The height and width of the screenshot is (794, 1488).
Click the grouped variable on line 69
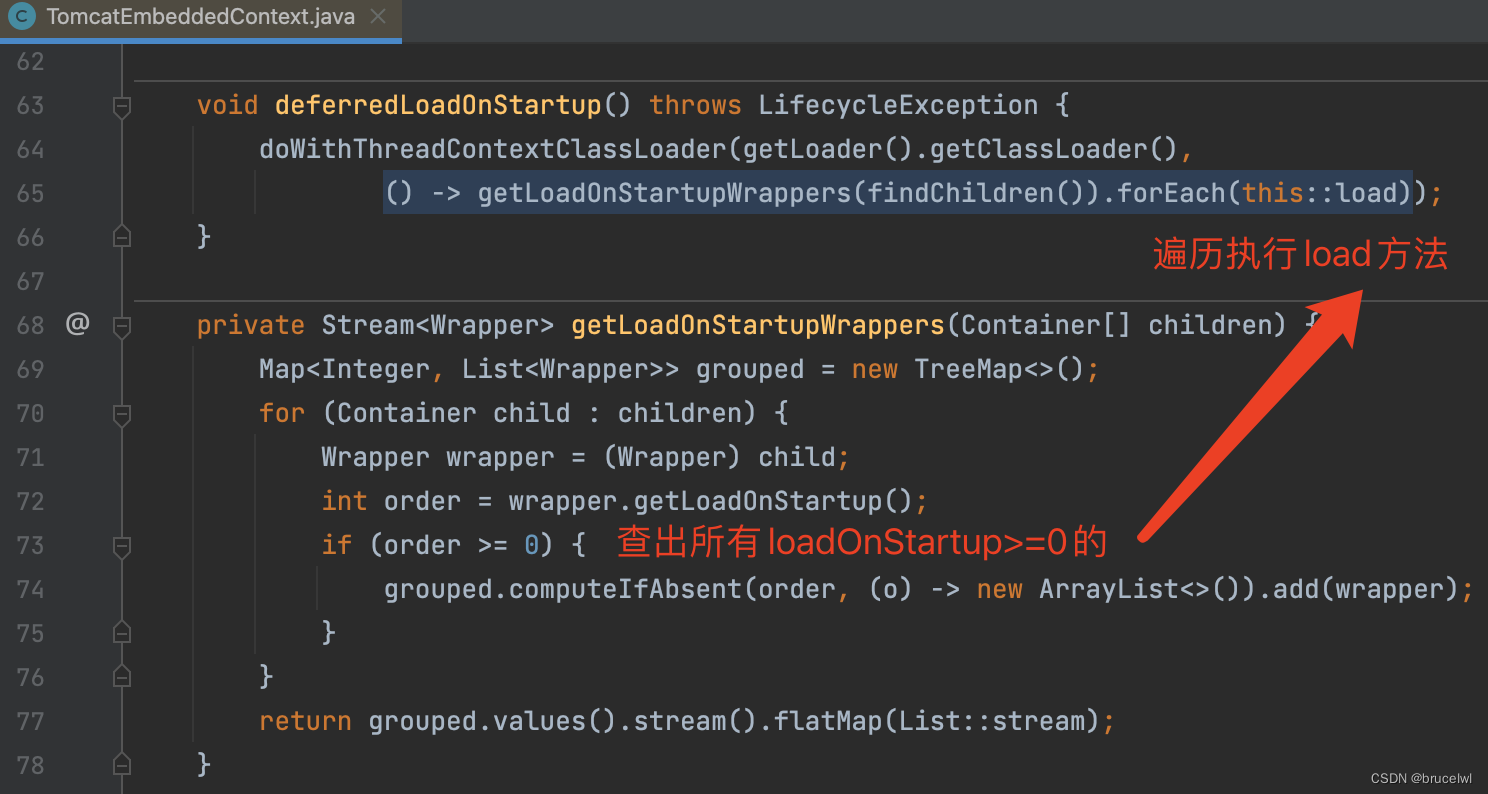tap(750, 369)
